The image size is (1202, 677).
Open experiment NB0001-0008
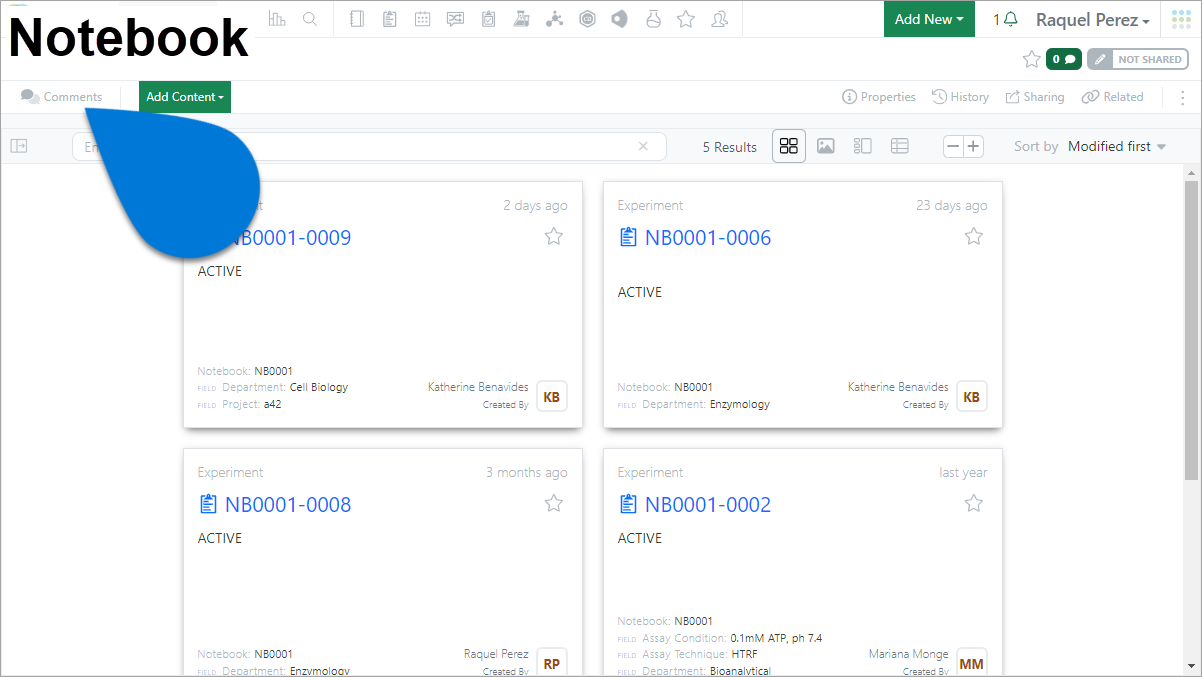tap(288, 505)
